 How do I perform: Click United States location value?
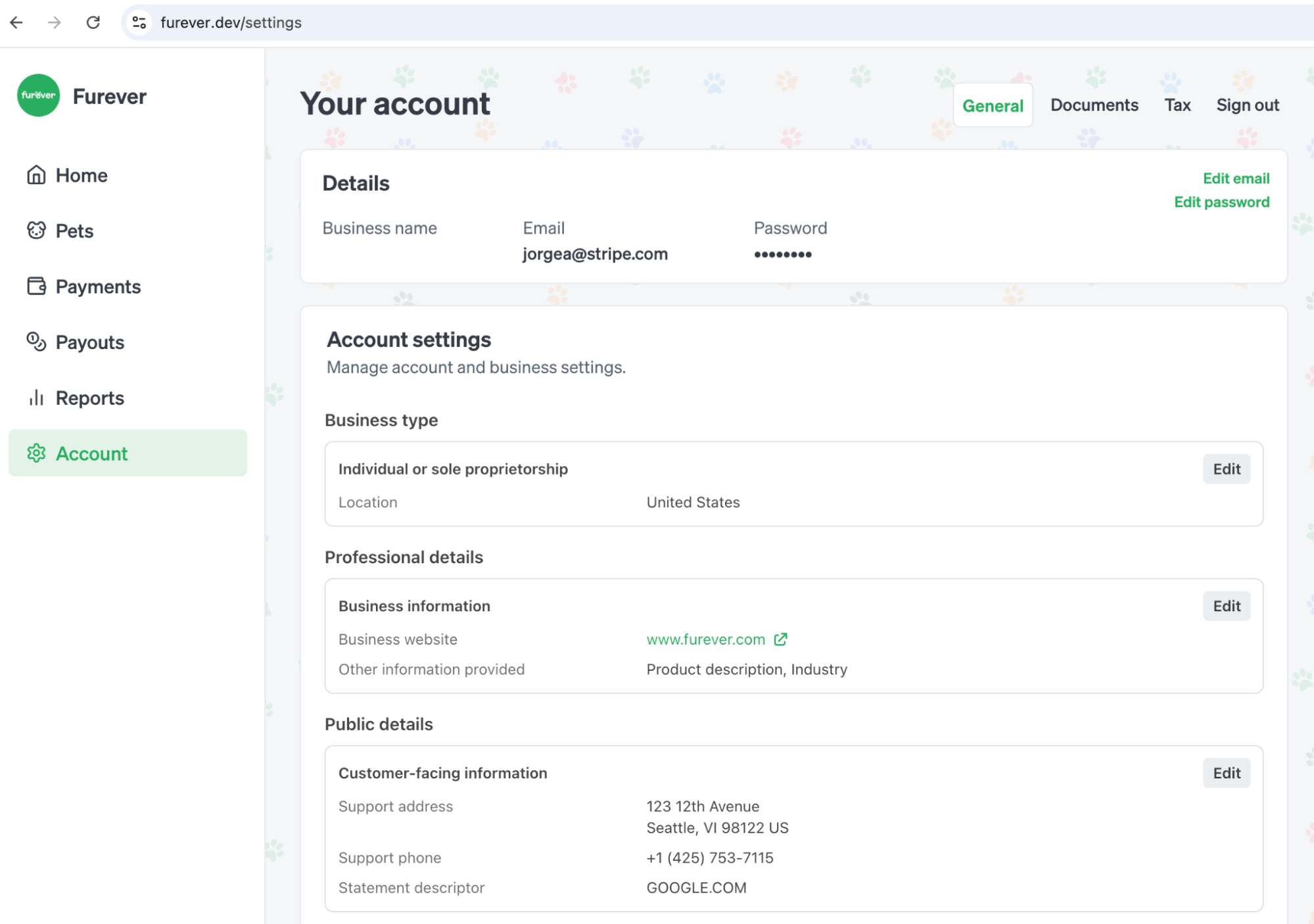(693, 502)
